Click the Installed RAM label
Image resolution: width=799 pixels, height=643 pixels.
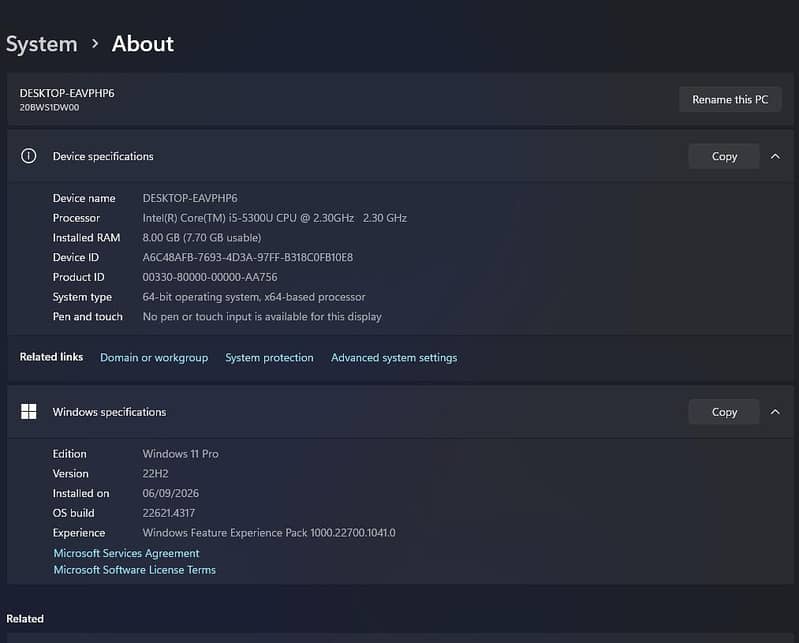(x=87, y=237)
